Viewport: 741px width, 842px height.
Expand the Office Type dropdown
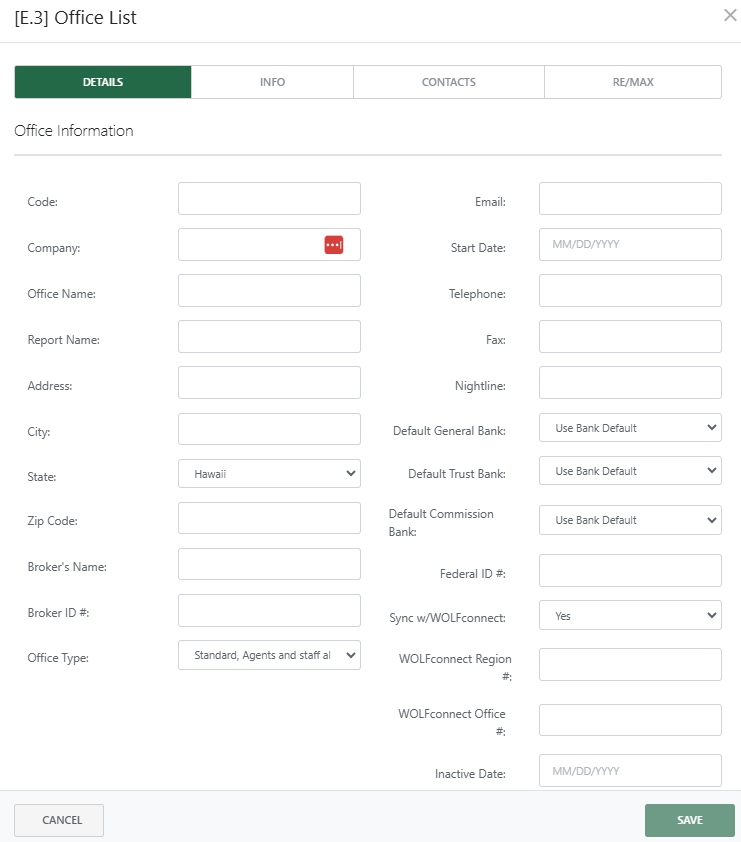268,655
